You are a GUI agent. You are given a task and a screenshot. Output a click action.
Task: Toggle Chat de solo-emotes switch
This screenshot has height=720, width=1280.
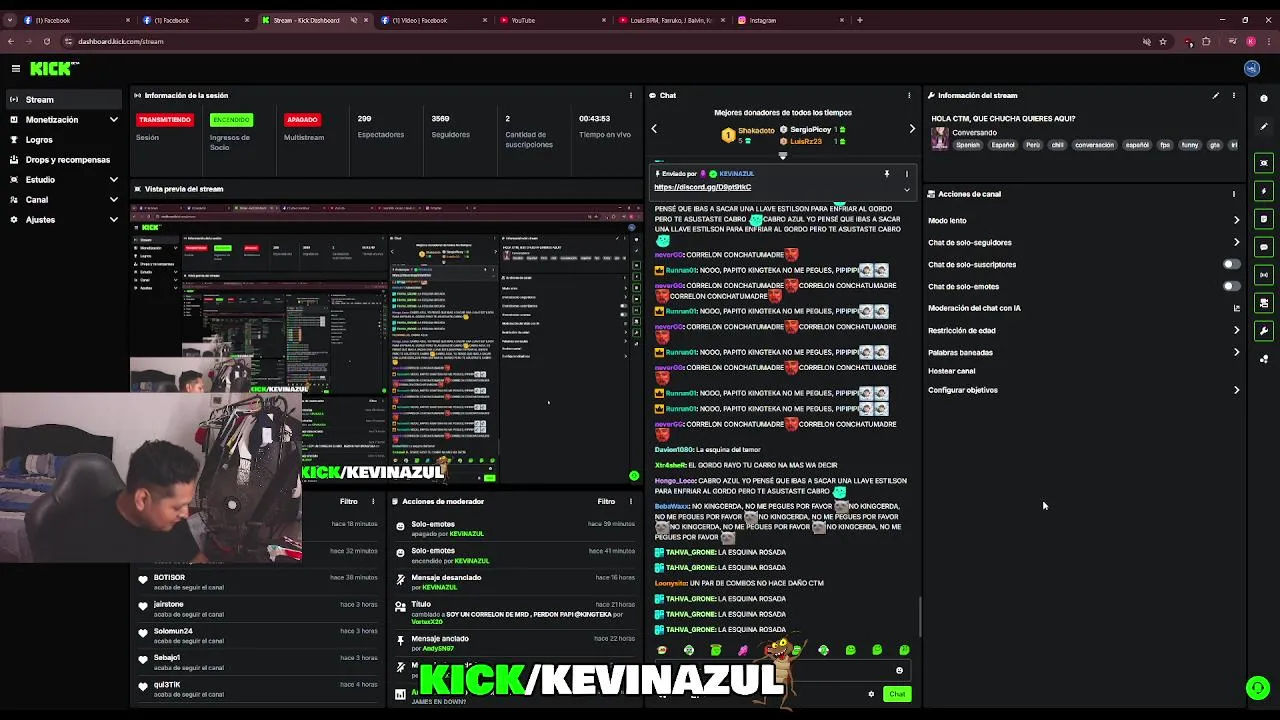(1232, 286)
